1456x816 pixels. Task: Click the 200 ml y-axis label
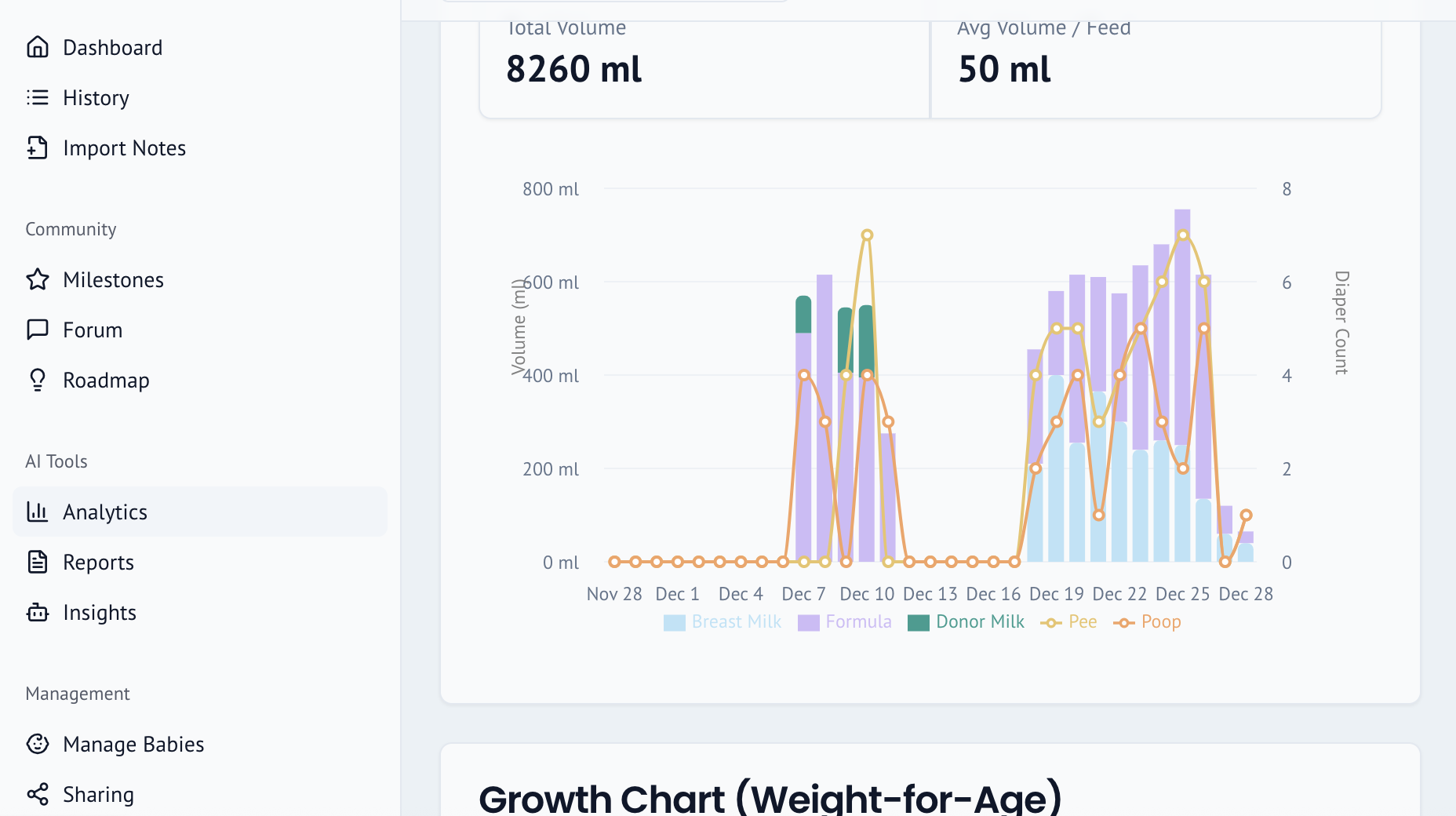[551, 469]
